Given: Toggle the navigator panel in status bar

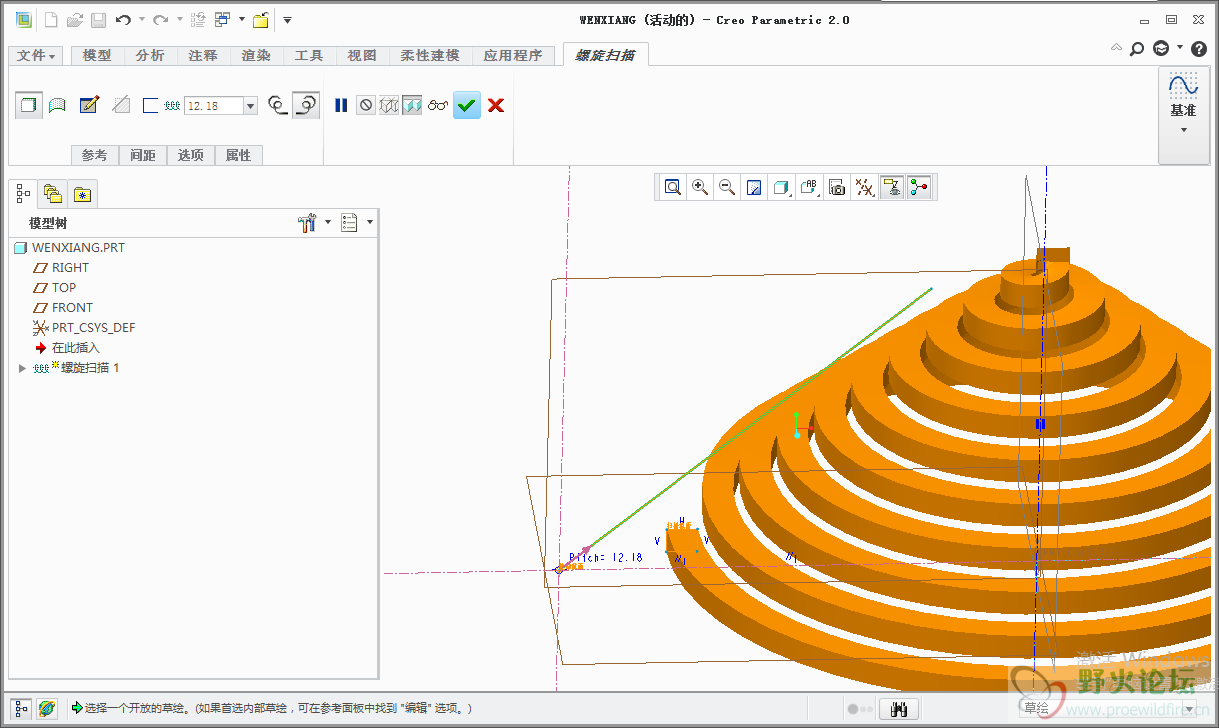Looking at the screenshot, I should click(x=22, y=709).
